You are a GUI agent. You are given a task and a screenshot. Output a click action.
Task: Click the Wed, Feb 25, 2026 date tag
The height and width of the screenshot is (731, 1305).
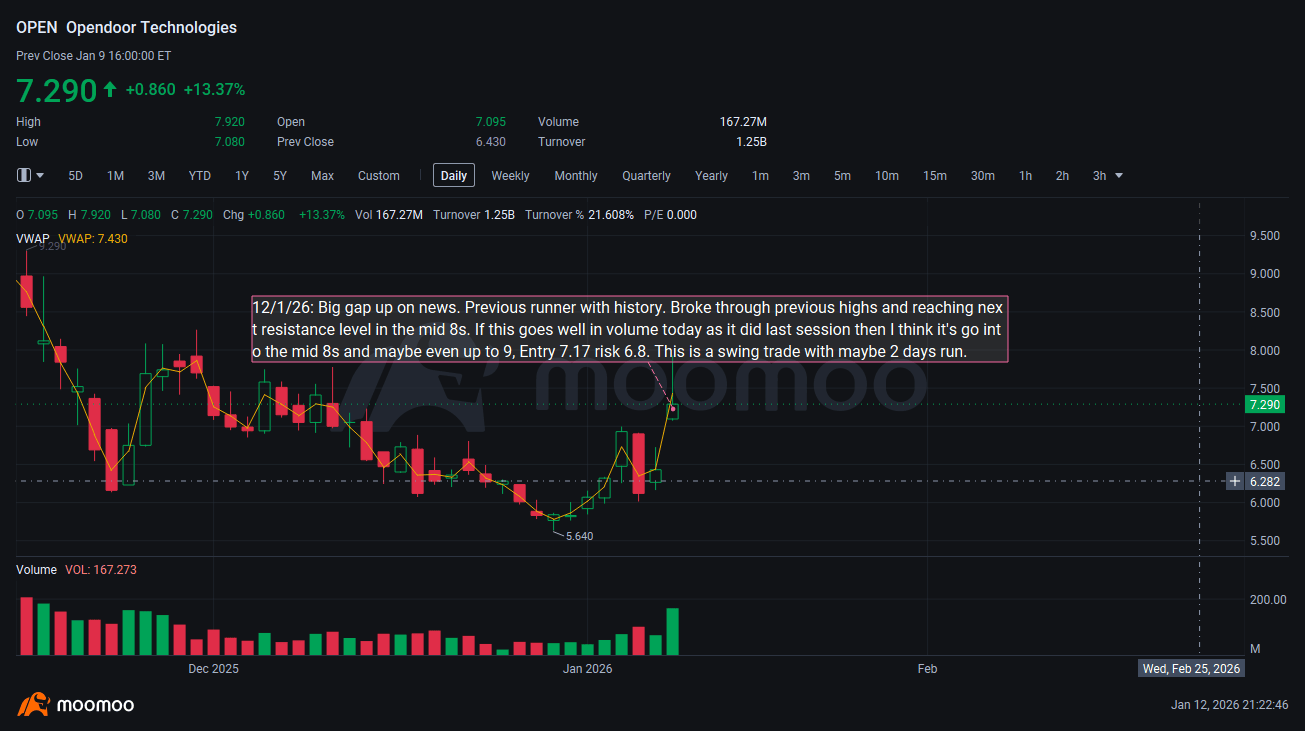point(1191,668)
